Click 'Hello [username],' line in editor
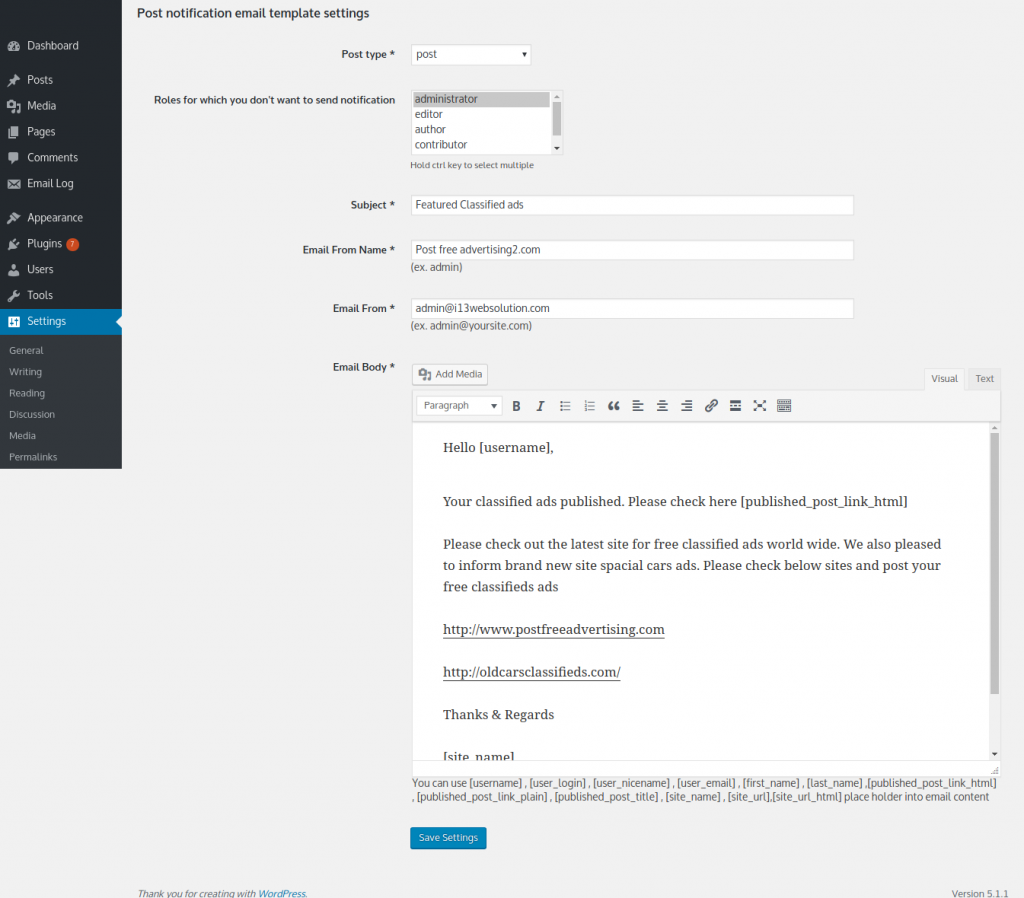This screenshot has width=1024, height=898. (498, 447)
